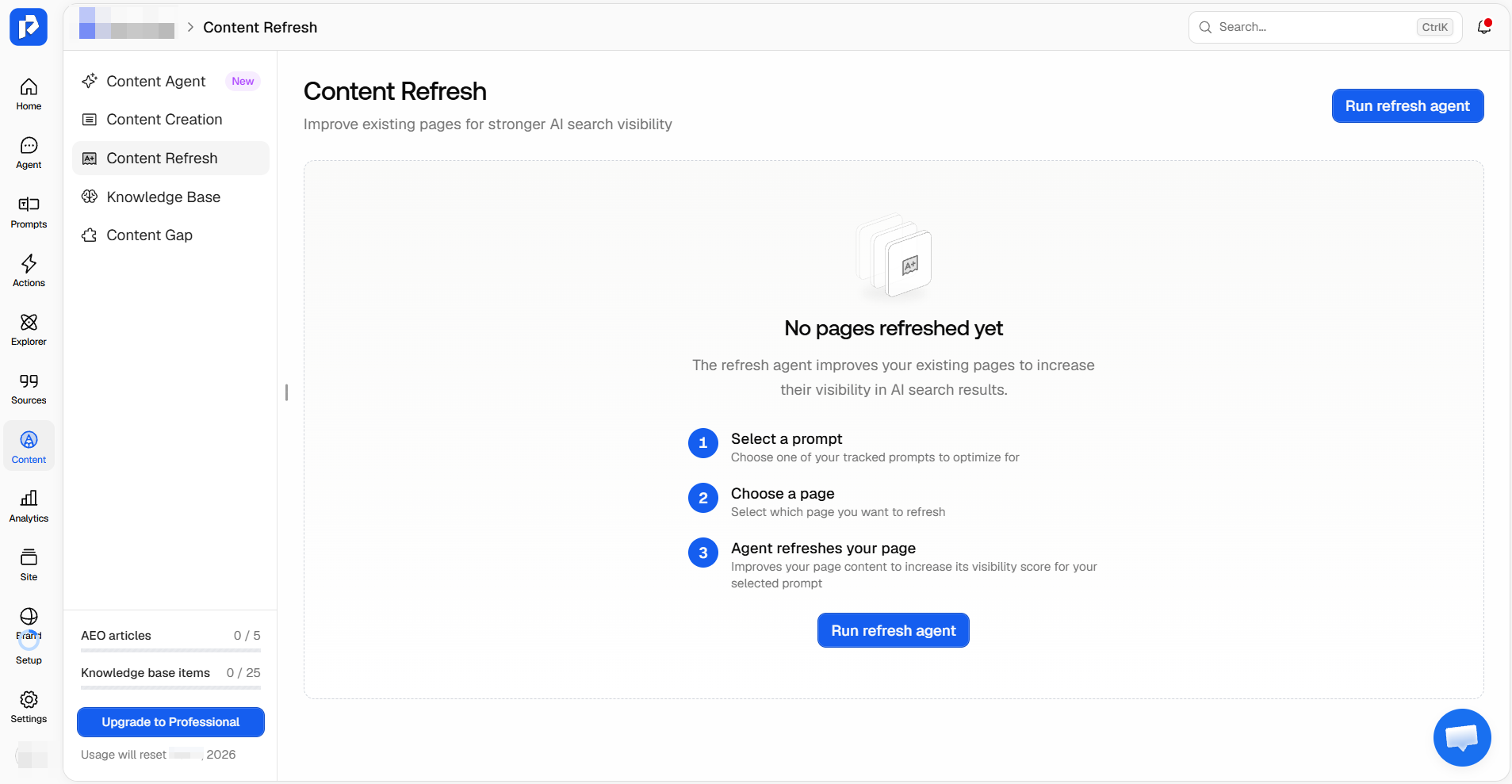This screenshot has width=1512, height=784.
Task: Focus the Search input field
Action: [1325, 27]
